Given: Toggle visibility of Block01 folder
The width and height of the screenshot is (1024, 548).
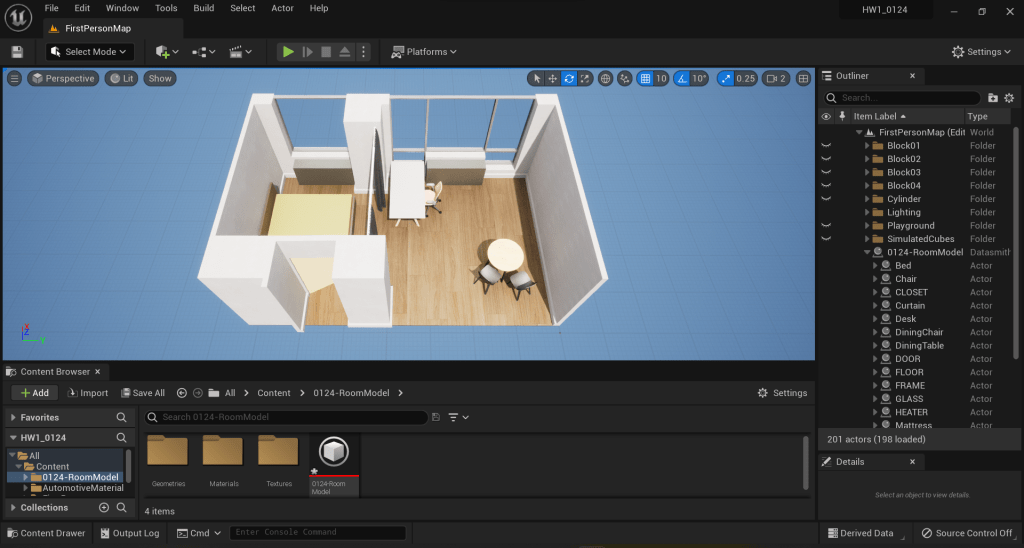Looking at the screenshot, I should click(x=826, y=146).
